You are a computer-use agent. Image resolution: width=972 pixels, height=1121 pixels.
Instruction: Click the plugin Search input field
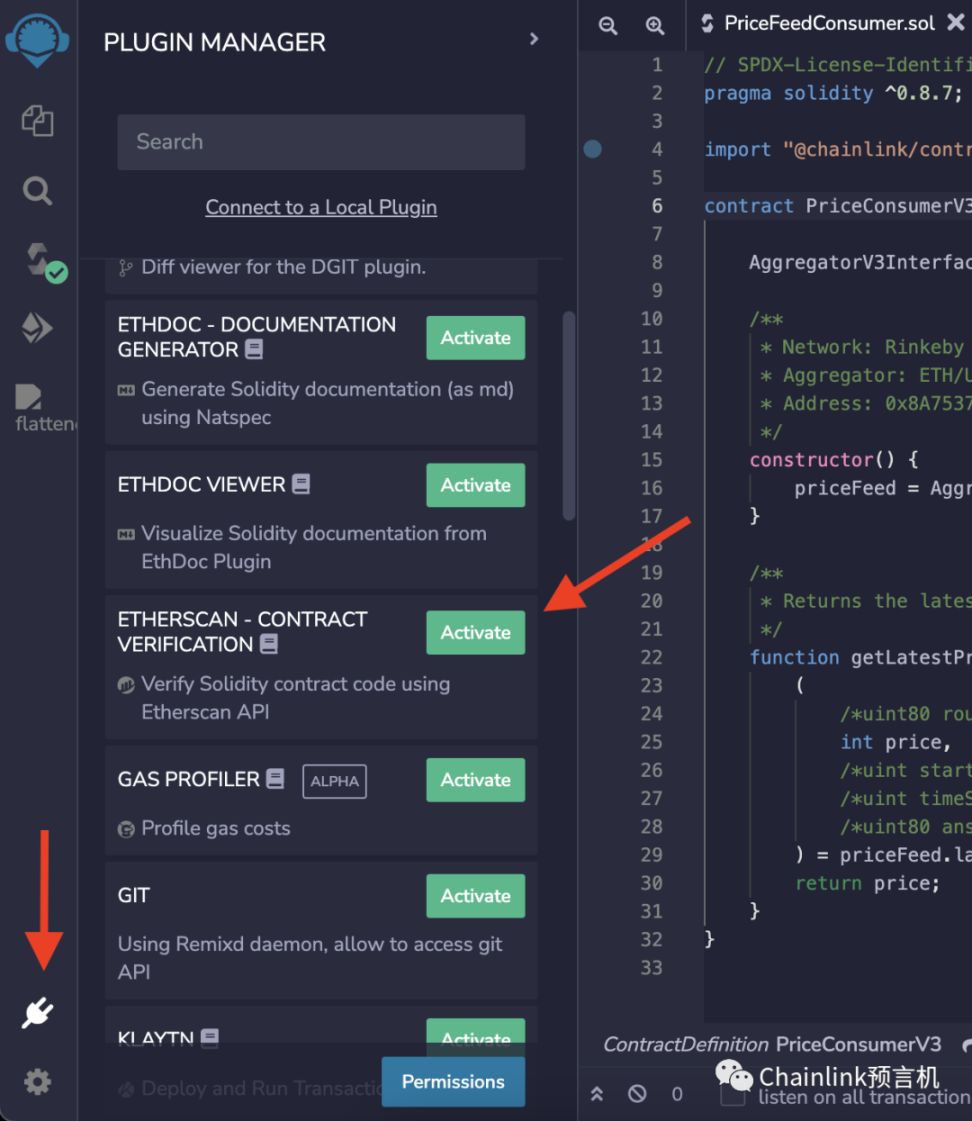(x=321, y=142)
